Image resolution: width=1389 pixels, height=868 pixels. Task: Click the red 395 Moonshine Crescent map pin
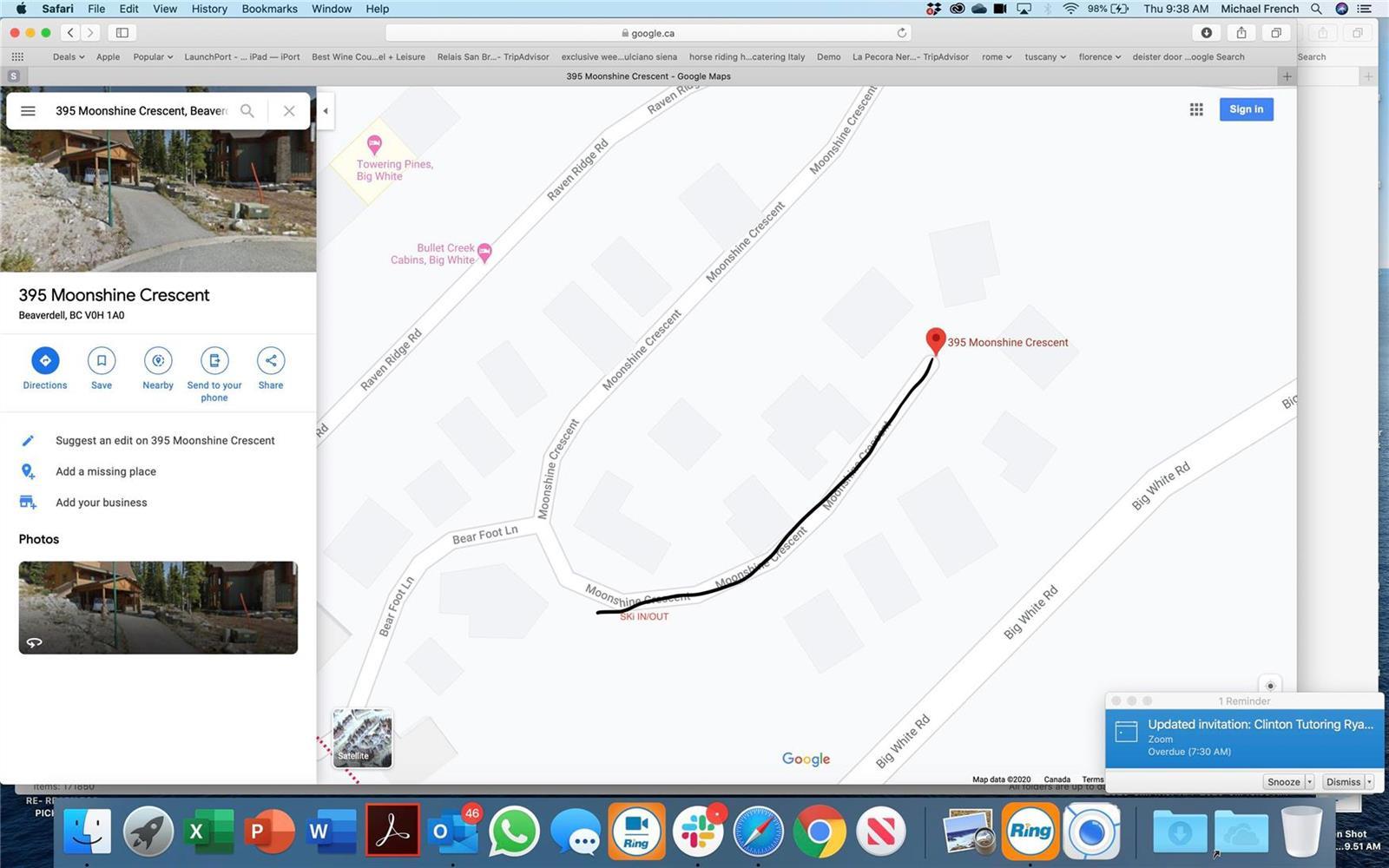click(x=935, y=339)
